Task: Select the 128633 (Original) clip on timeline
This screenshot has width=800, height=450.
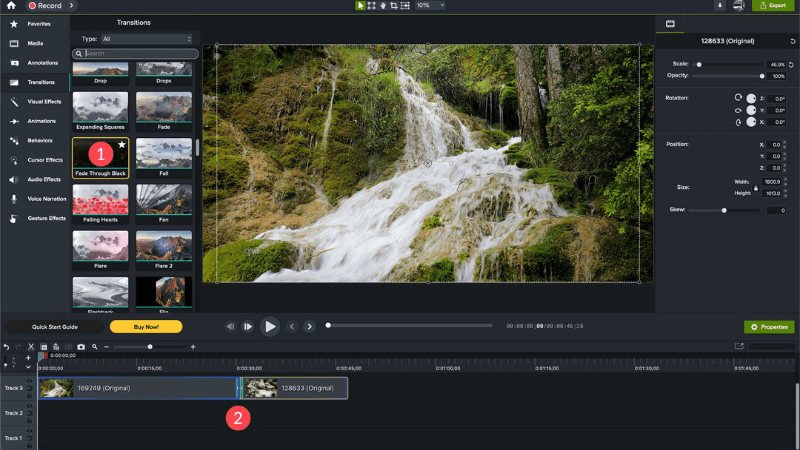Action: pos(294,388)
